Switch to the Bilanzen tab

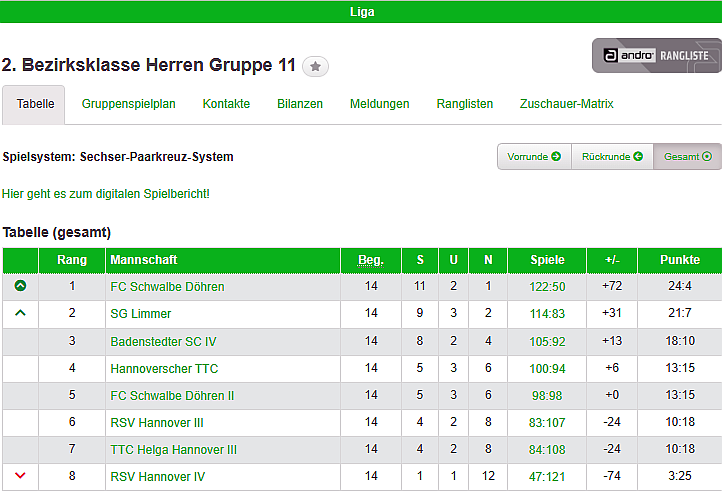click(300, 104)
